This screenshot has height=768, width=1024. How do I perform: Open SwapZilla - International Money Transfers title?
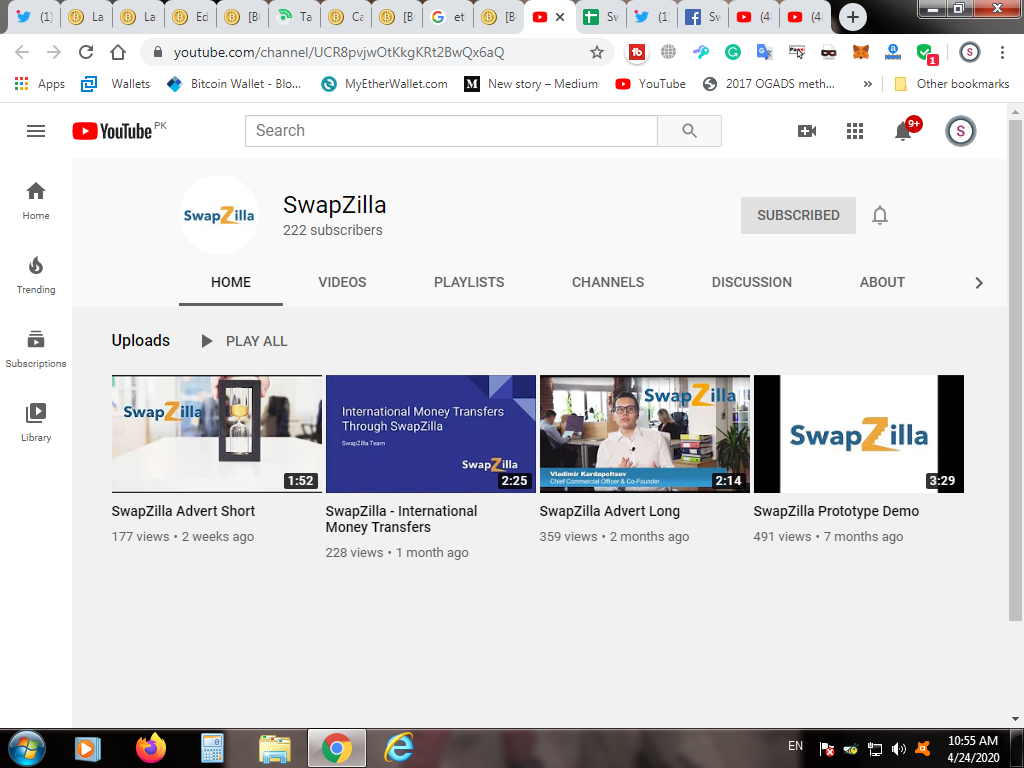pos(401,519)
